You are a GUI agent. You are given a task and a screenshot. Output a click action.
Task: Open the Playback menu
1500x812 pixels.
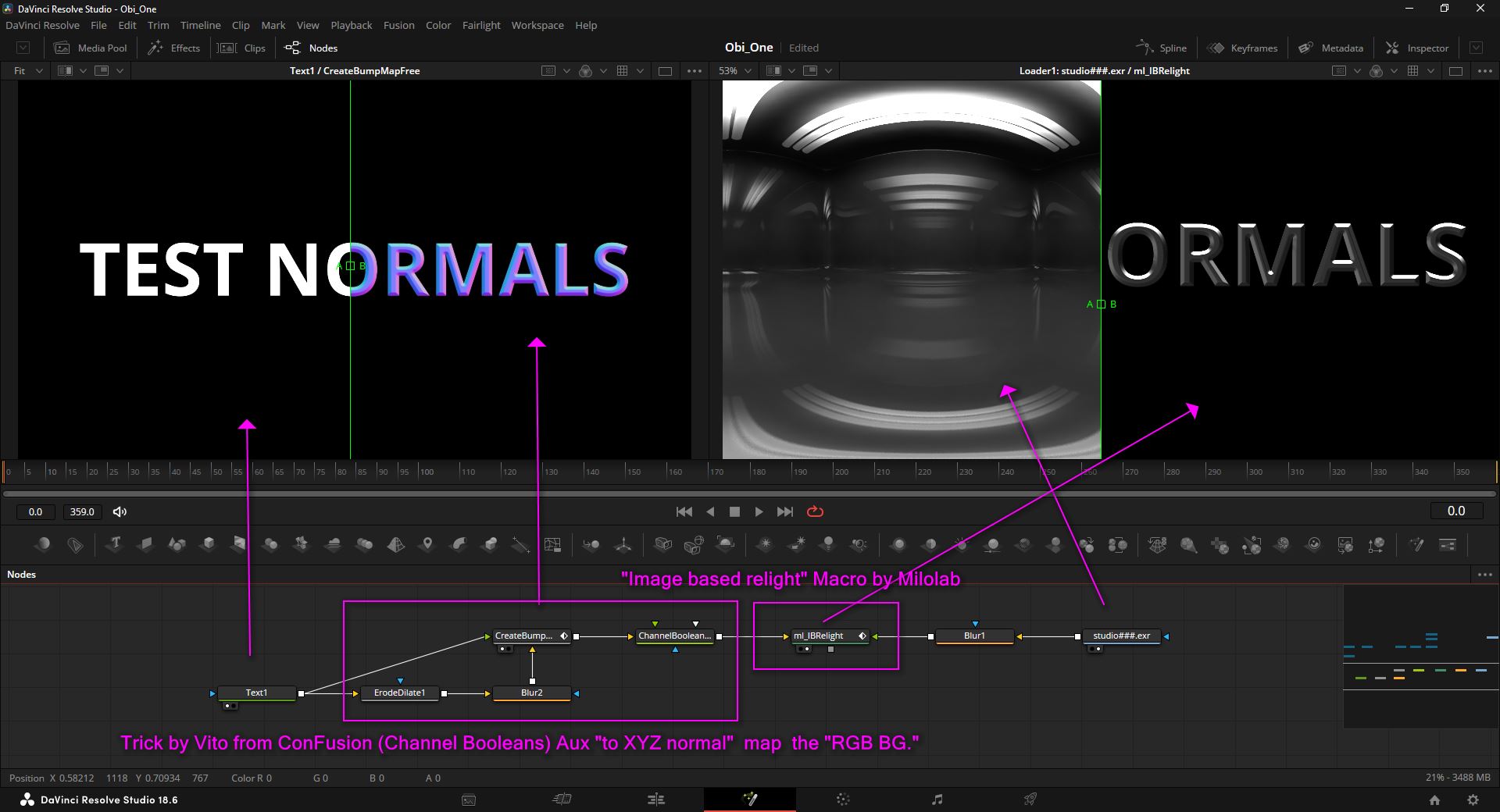pos(351,25)
